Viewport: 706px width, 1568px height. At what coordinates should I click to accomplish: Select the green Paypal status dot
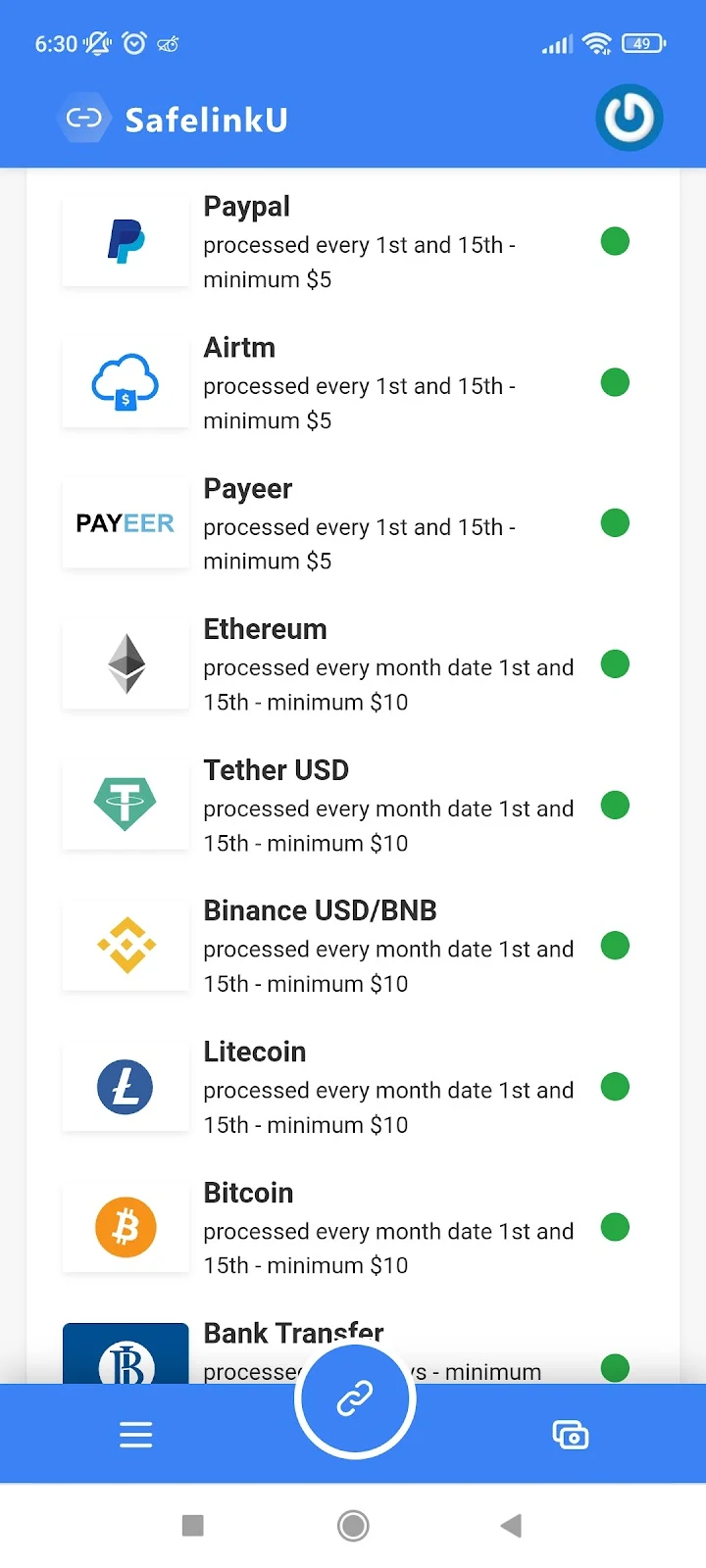[615, 241]
